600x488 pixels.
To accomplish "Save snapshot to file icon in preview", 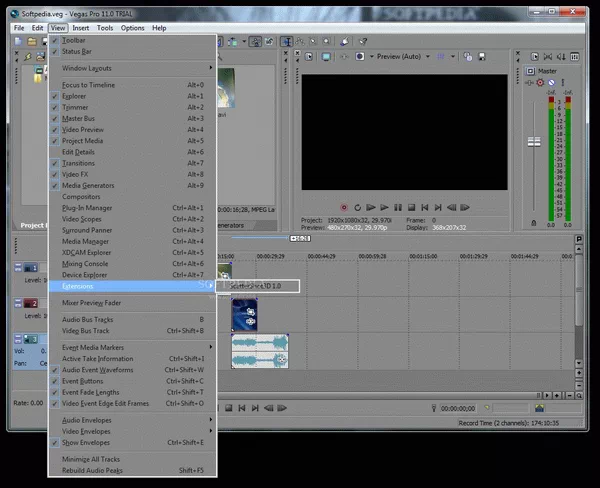I will coord(482,57).
